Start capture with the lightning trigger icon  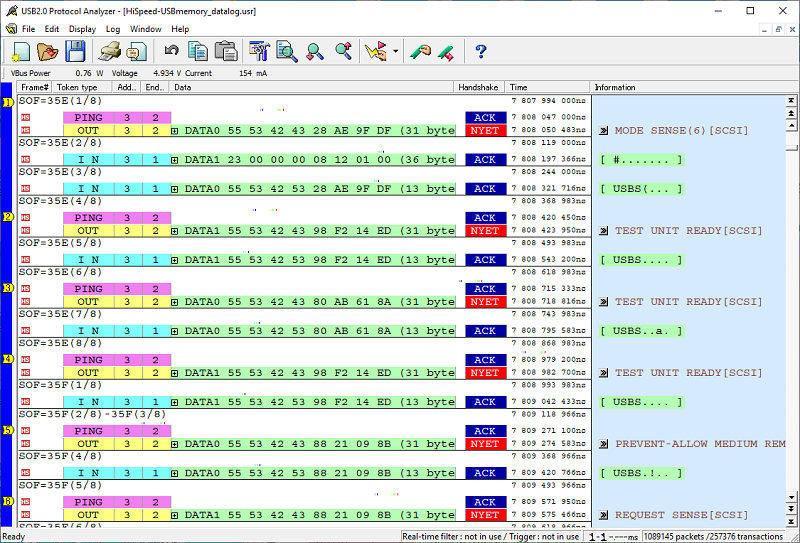(376, 52)
